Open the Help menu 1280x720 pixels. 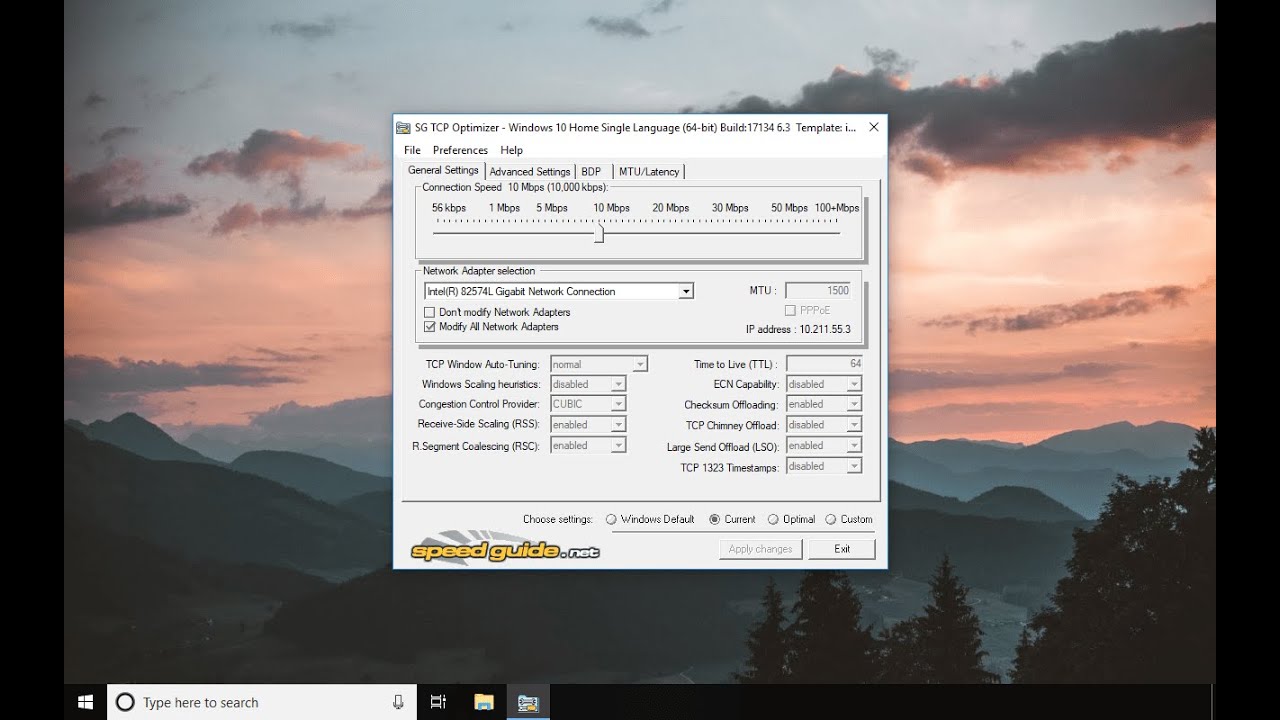tap(511, 150)
